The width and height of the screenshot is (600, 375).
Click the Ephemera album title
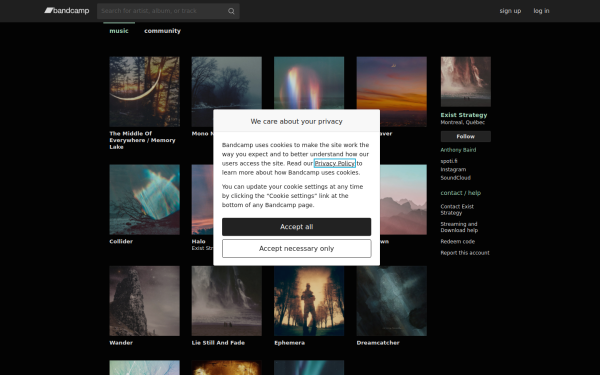(x=290, y=343)
